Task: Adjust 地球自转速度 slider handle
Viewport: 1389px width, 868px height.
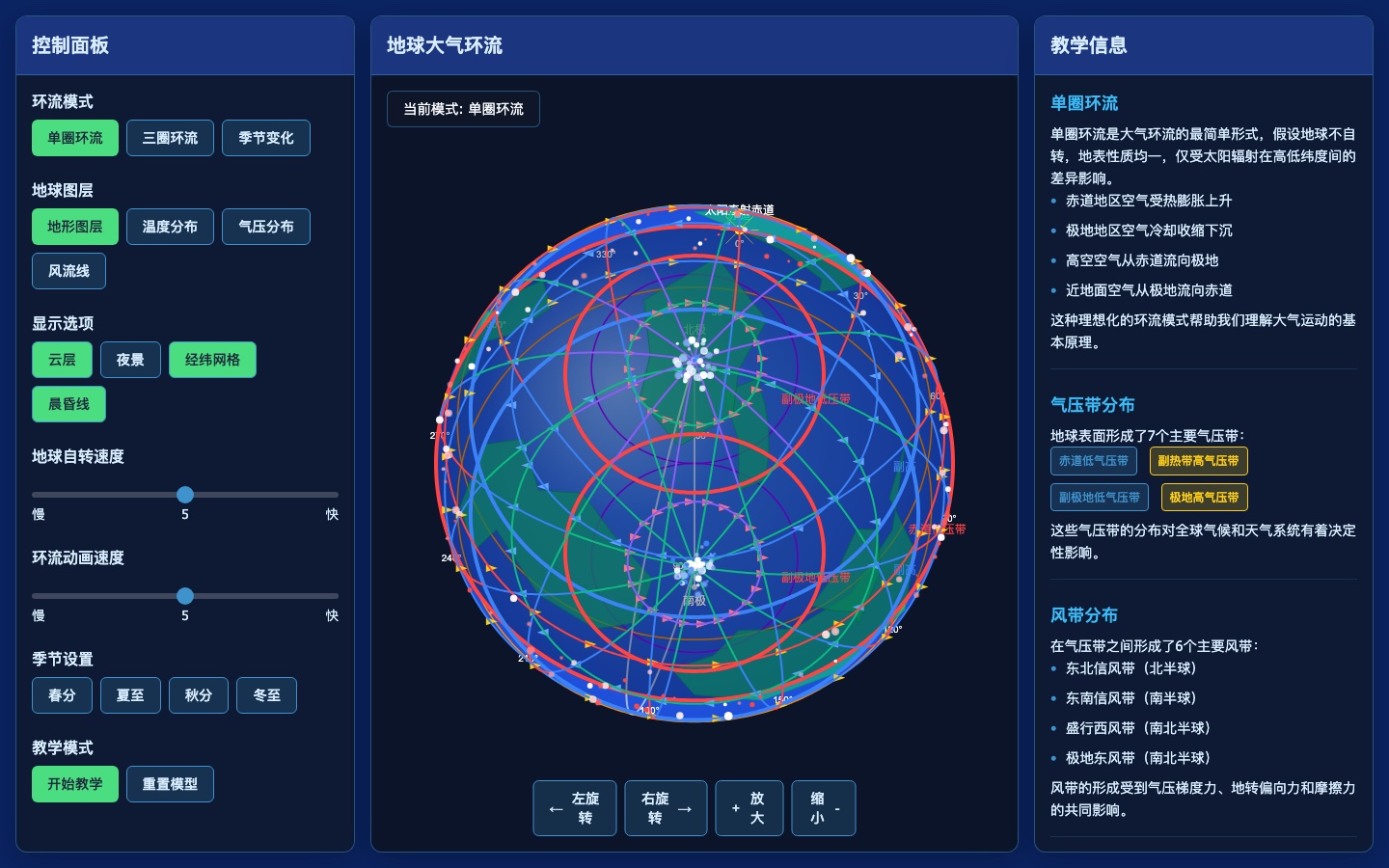Action: pos(185,495)
